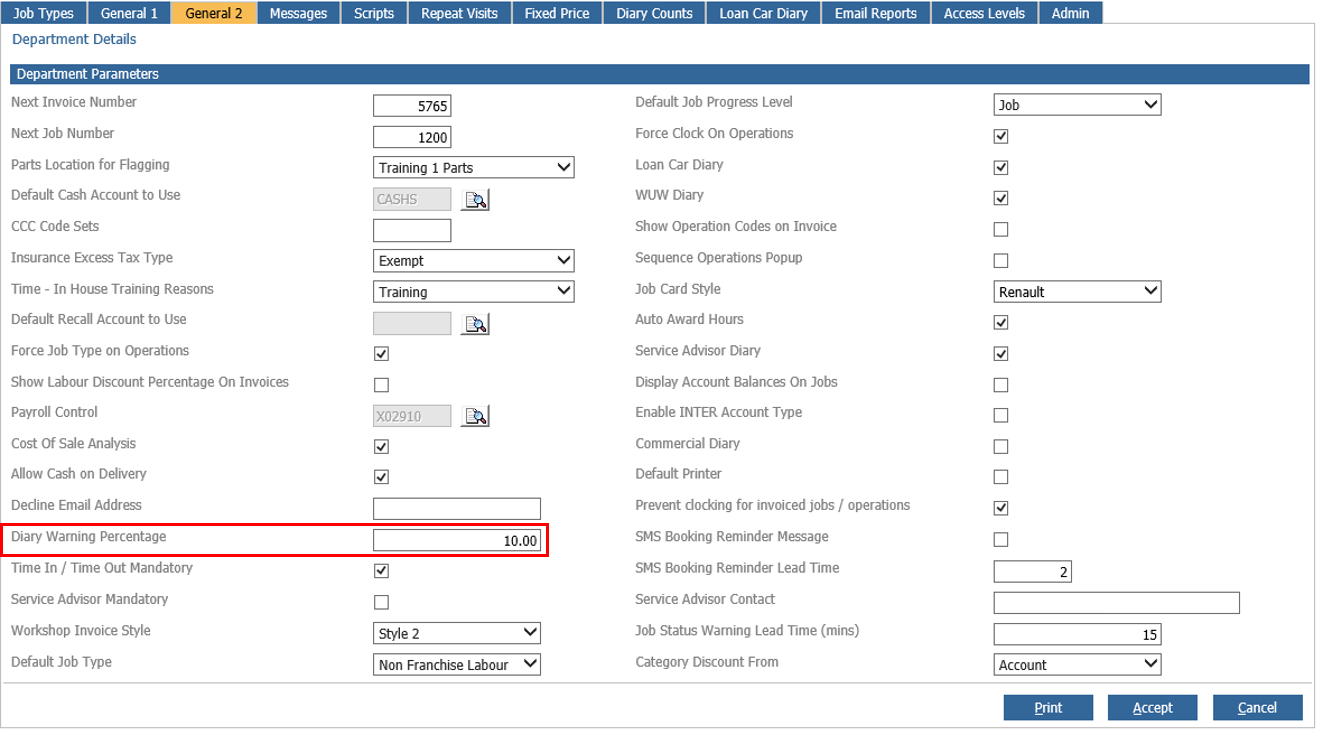Click the Print button
Image resolution: width=1318 pixels, height=731 pixels.
click(1048, 707)
